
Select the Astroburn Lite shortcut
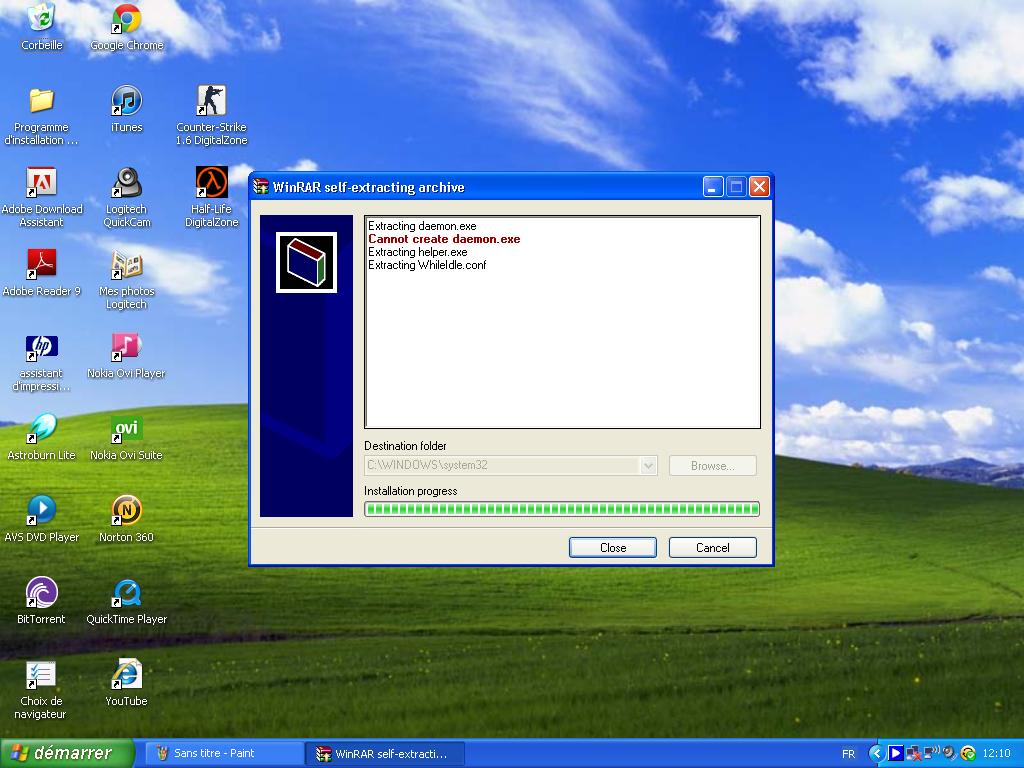point(41,436)
